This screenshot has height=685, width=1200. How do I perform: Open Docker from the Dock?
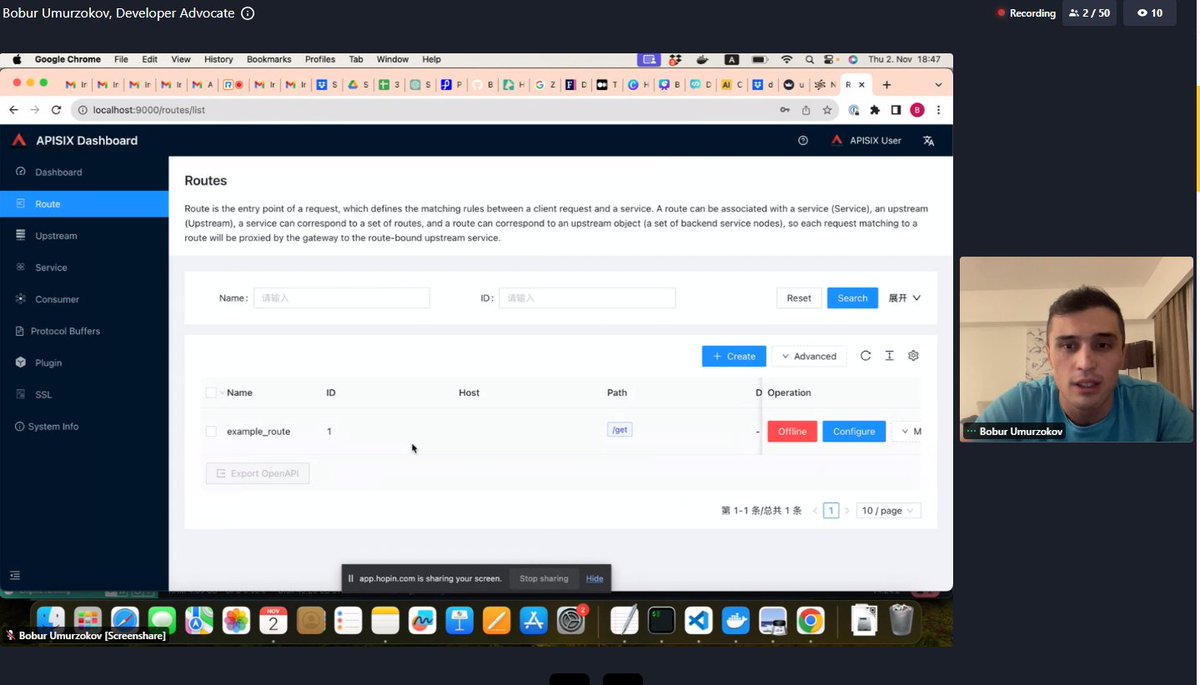(735, 621)
